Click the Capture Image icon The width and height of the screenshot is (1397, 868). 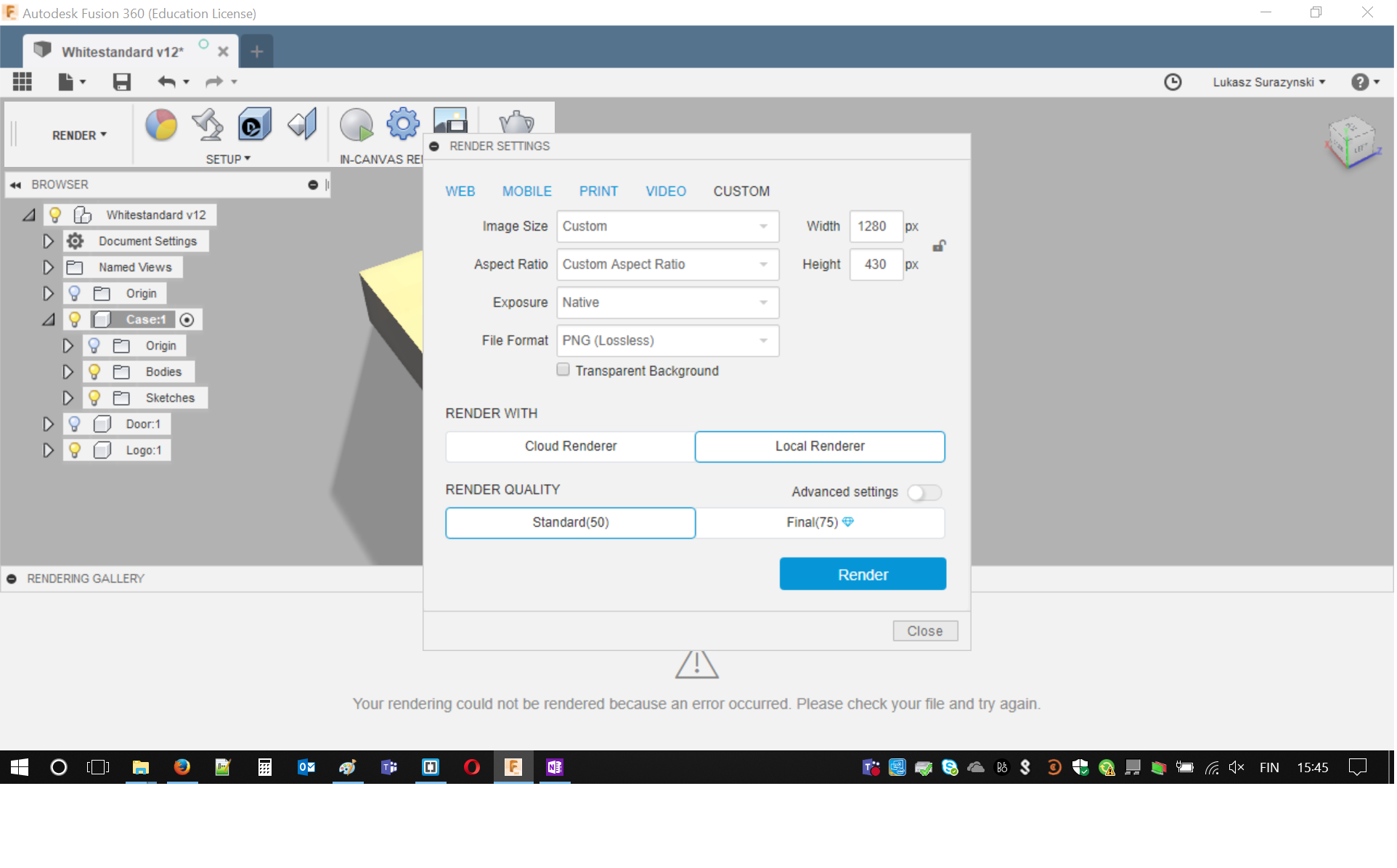tap(450, 120)
